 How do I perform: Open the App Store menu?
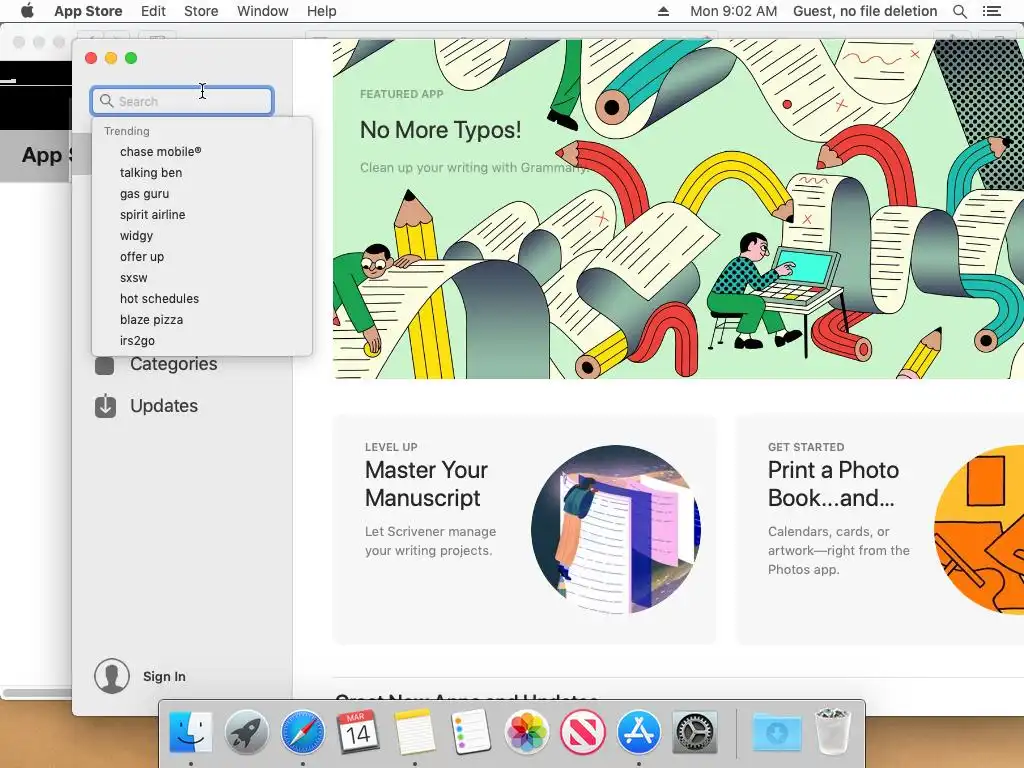coord(88,11)
